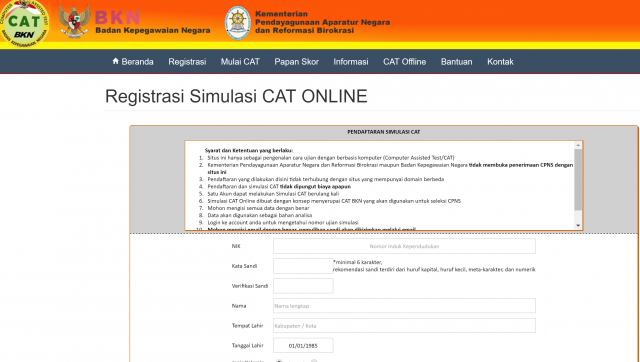640x362 pixels.
Task: Click term 1 'Situs ini hanya sebagai pengenalan'
Action: (331, 158)
